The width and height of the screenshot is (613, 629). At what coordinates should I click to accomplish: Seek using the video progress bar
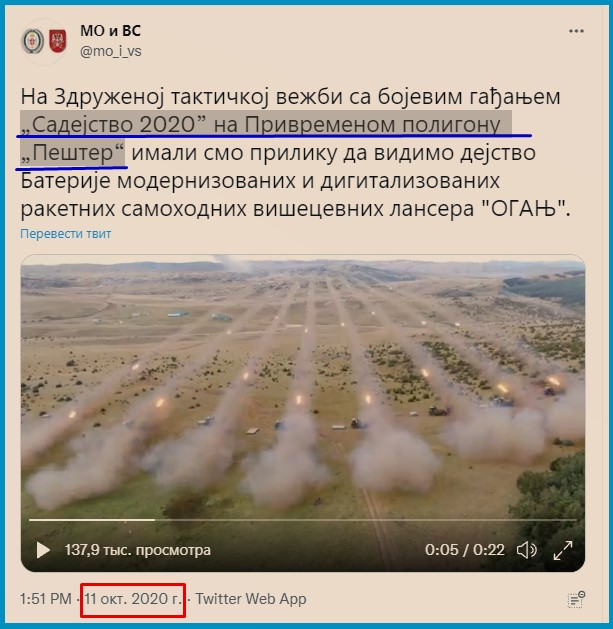[x=303, y=519]
